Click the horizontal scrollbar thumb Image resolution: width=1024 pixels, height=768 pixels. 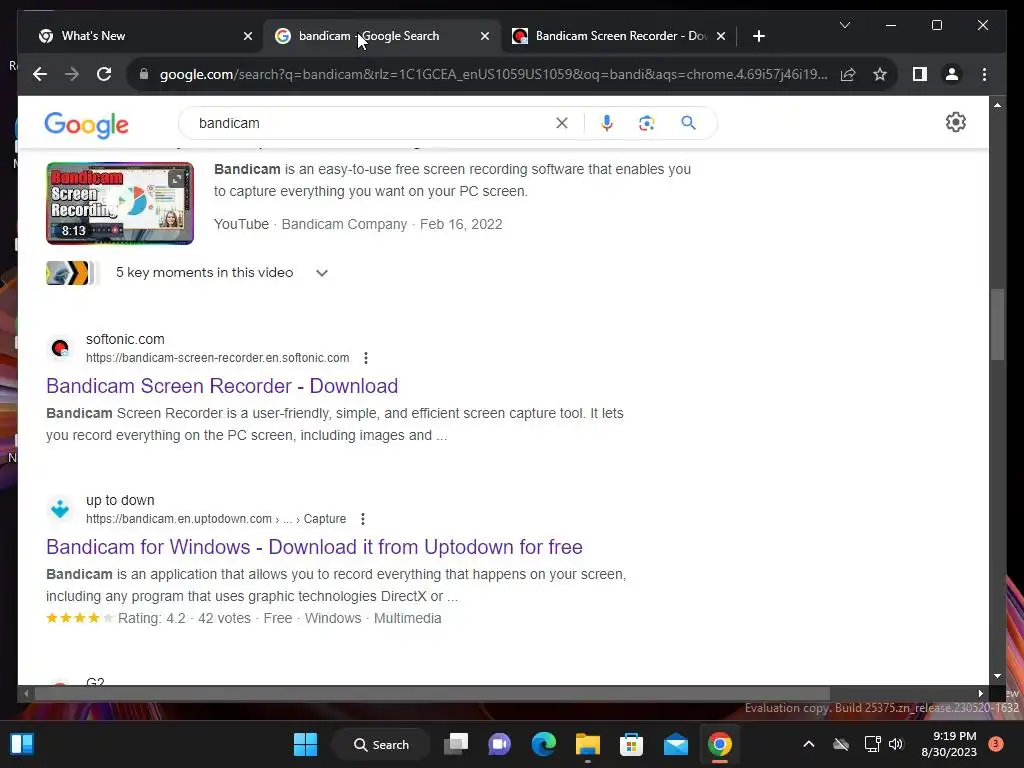[432, 694]
